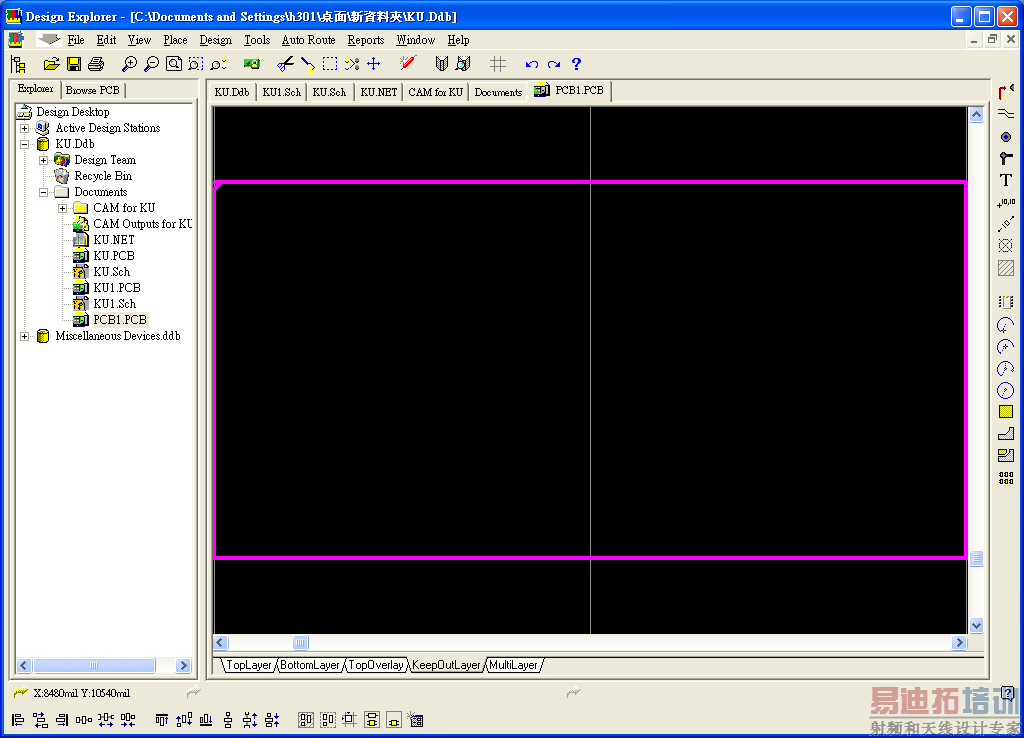The height and width of the screenshot is (738, 1024).
Task: Place a full circle arc
Action: click(x=1006, y=391)
